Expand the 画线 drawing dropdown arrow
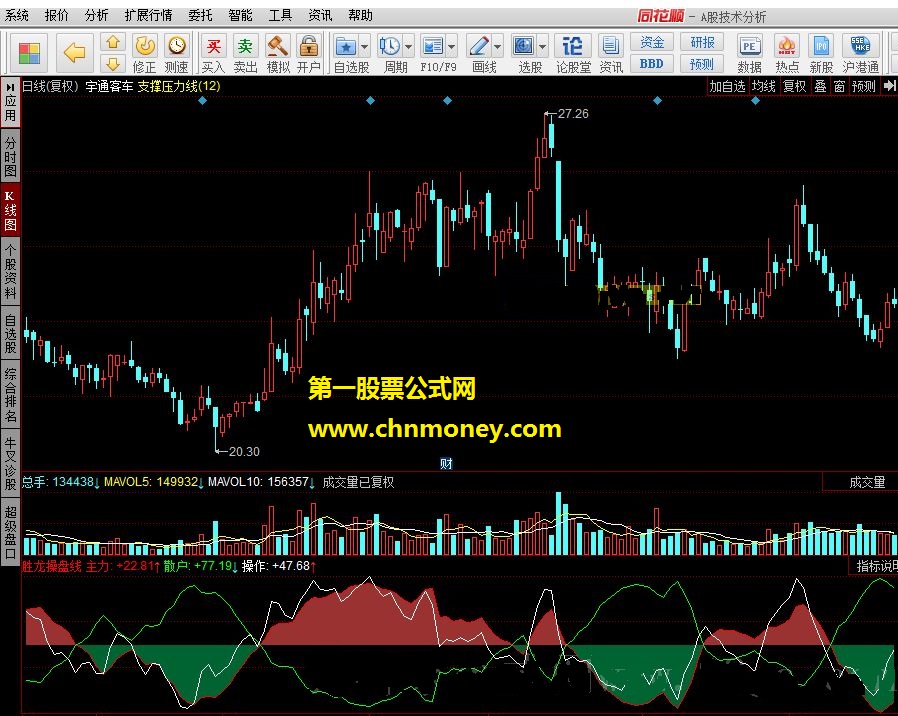Image resolution: width=898 pixels, height=716 pixels. pos(497,47)
